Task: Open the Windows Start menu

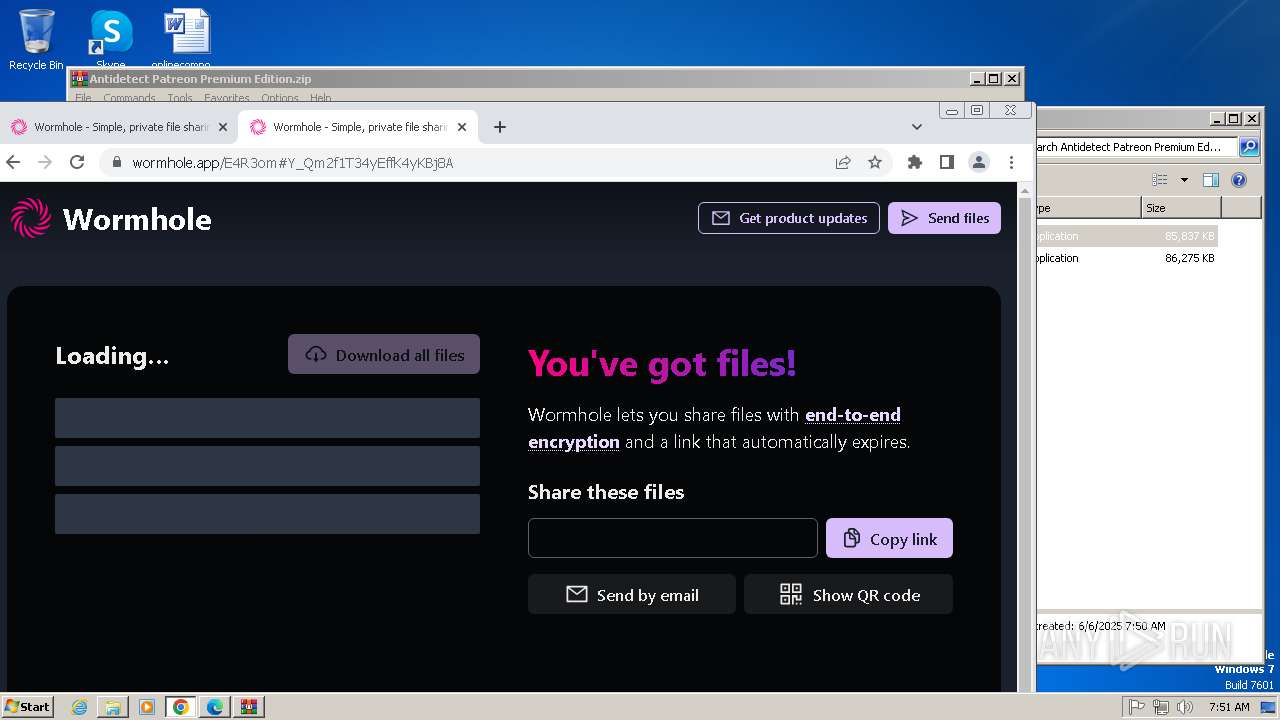Action: tap(27, 706)
